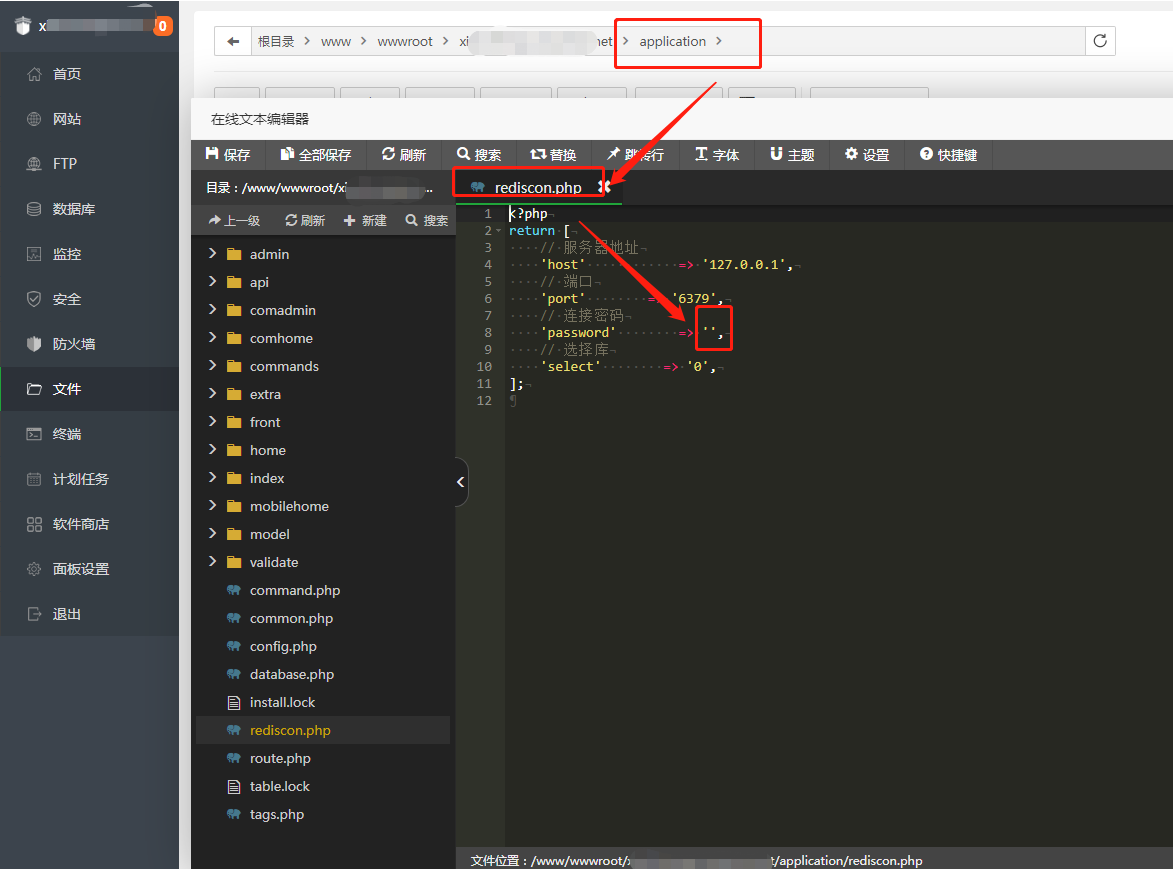The height and width of the screenshot is (869, 1173).
Task: Click the orange notification badge
Action: tap(162, 26)
